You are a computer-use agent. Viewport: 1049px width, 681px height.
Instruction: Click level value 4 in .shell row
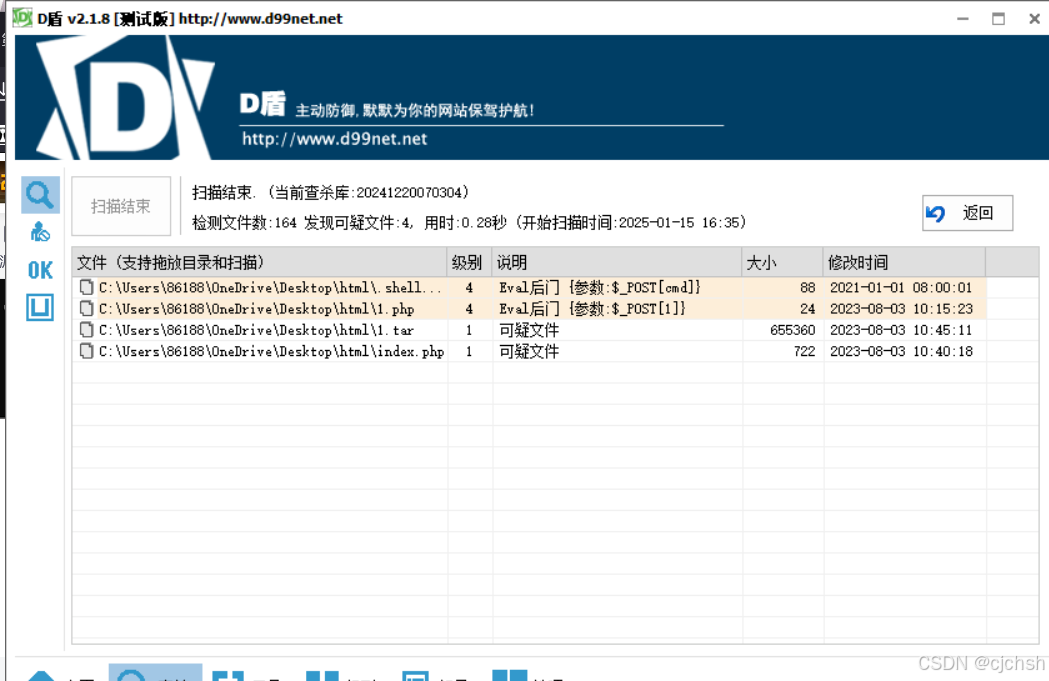pos(469,288)
